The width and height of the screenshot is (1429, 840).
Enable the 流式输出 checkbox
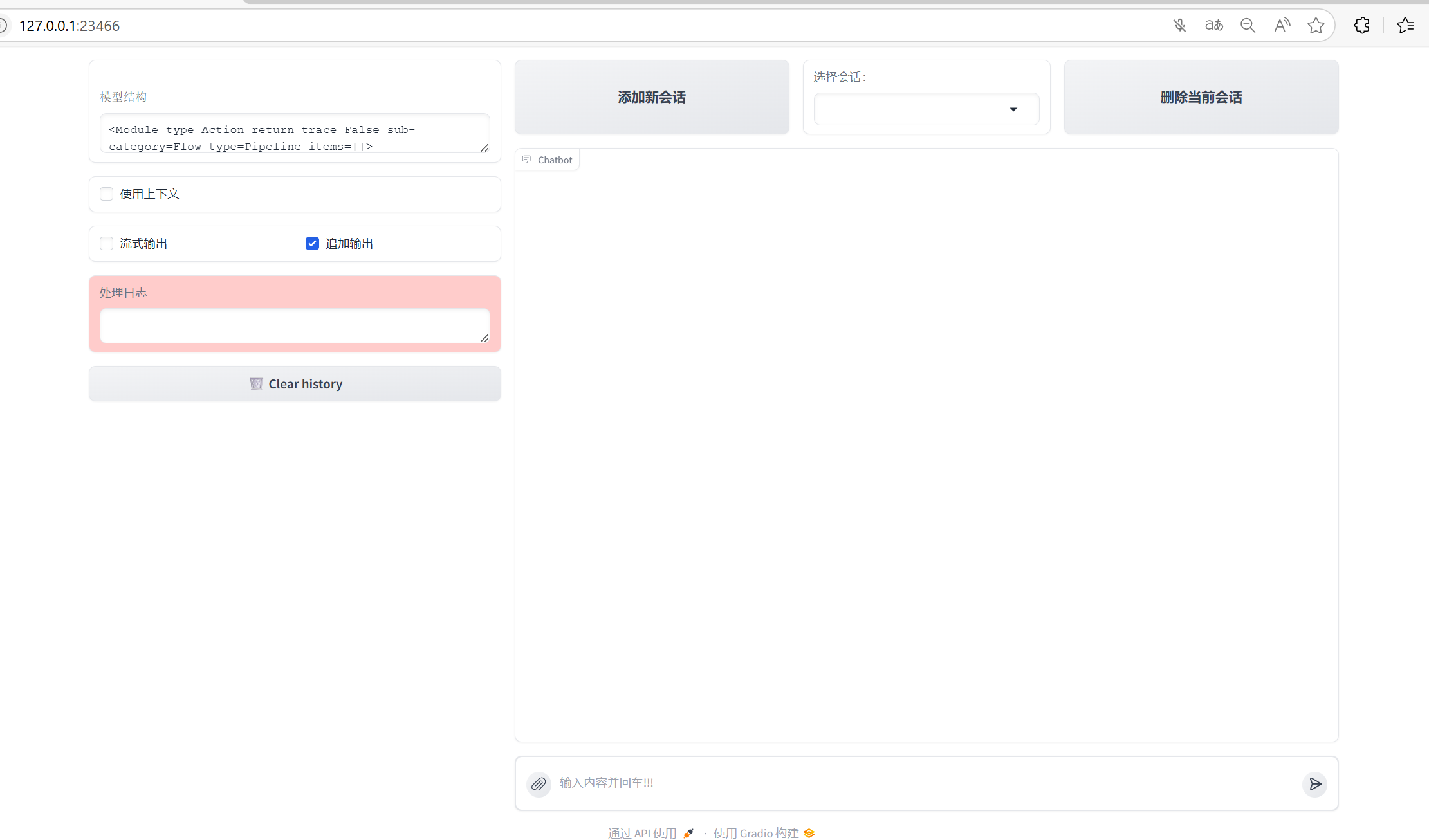(x=107, y=244)
